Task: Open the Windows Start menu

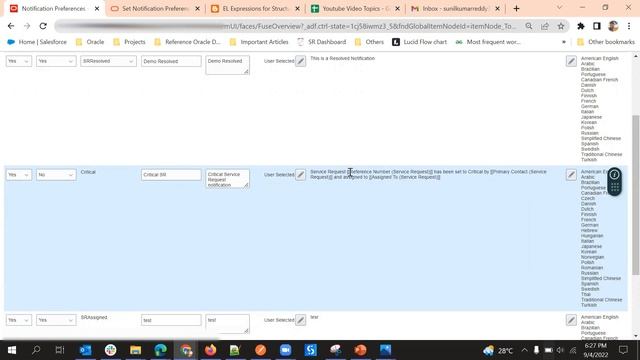Action: pyautogui.click(x=12, y=350)
